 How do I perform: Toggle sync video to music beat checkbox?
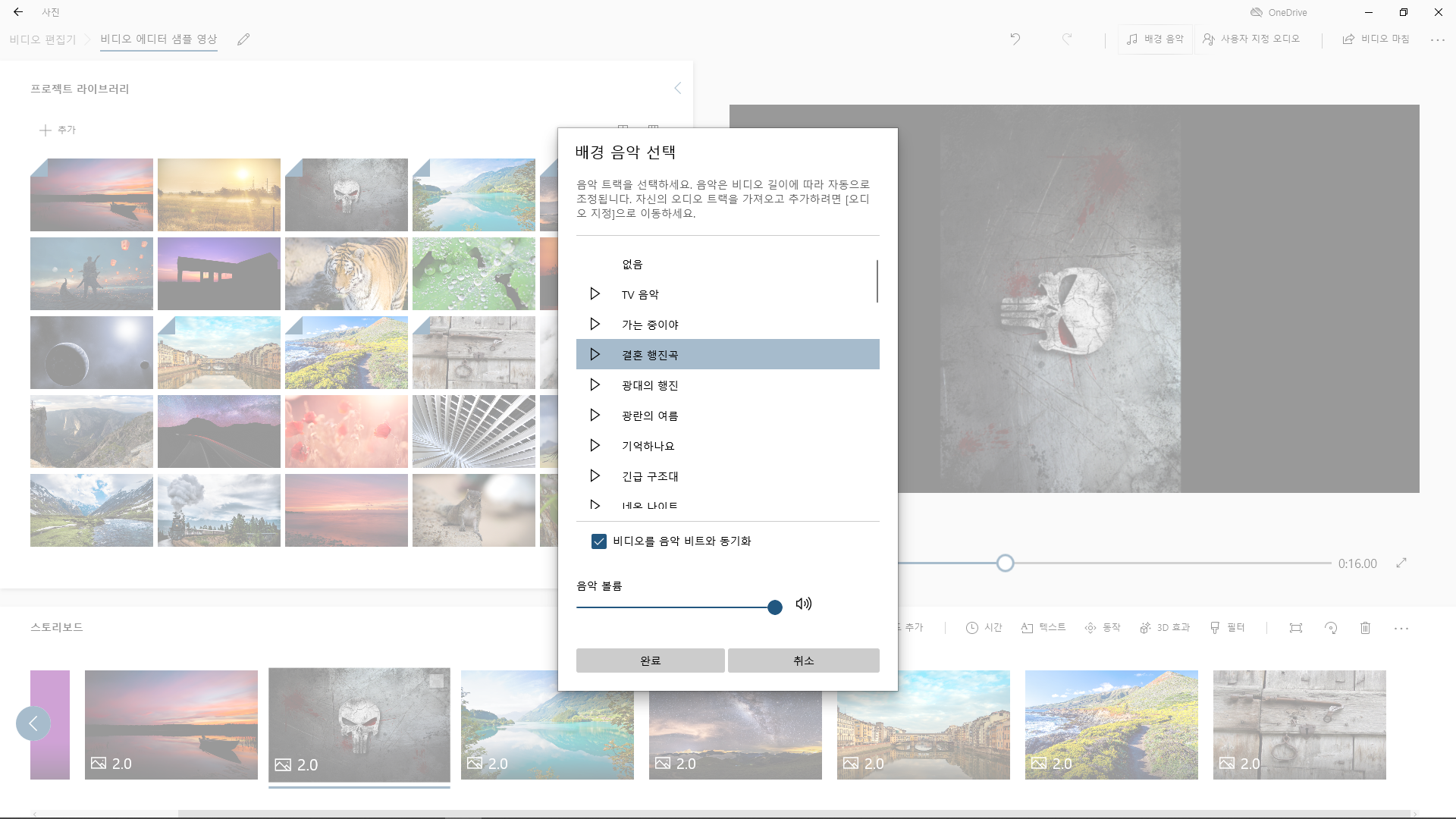(x=599, y=541)
